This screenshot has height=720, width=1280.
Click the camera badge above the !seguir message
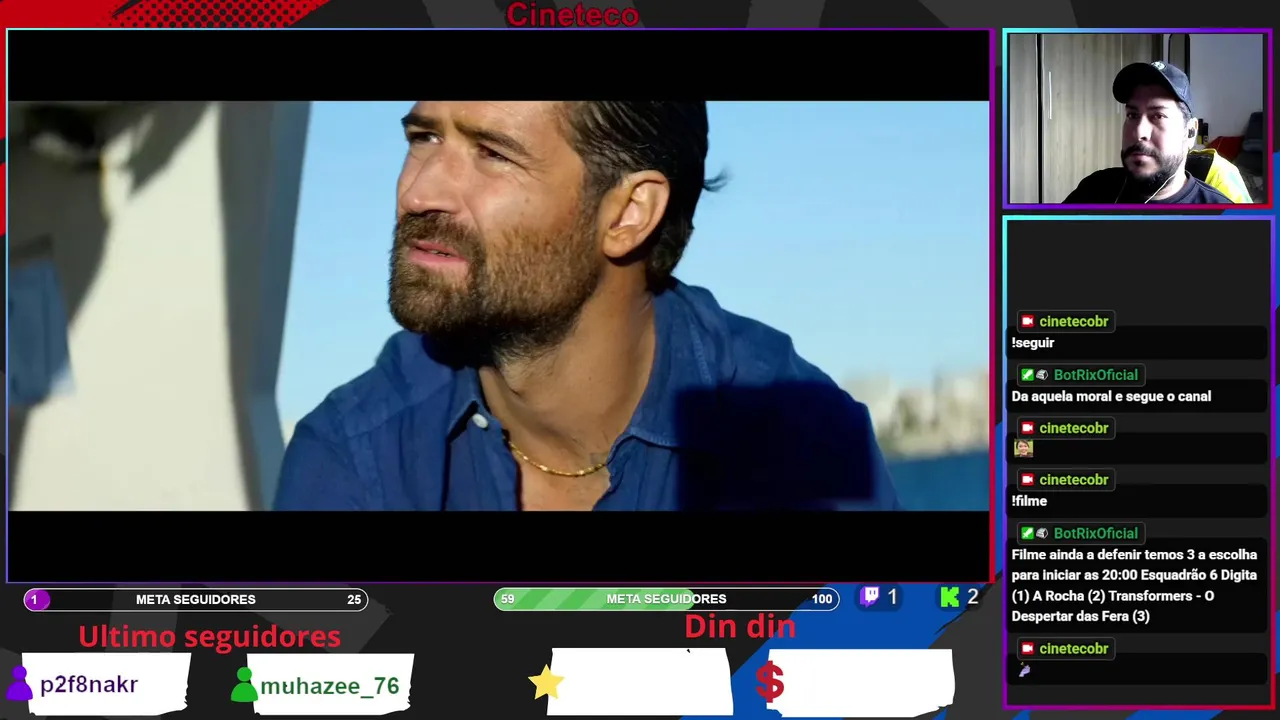point(1027,321)
